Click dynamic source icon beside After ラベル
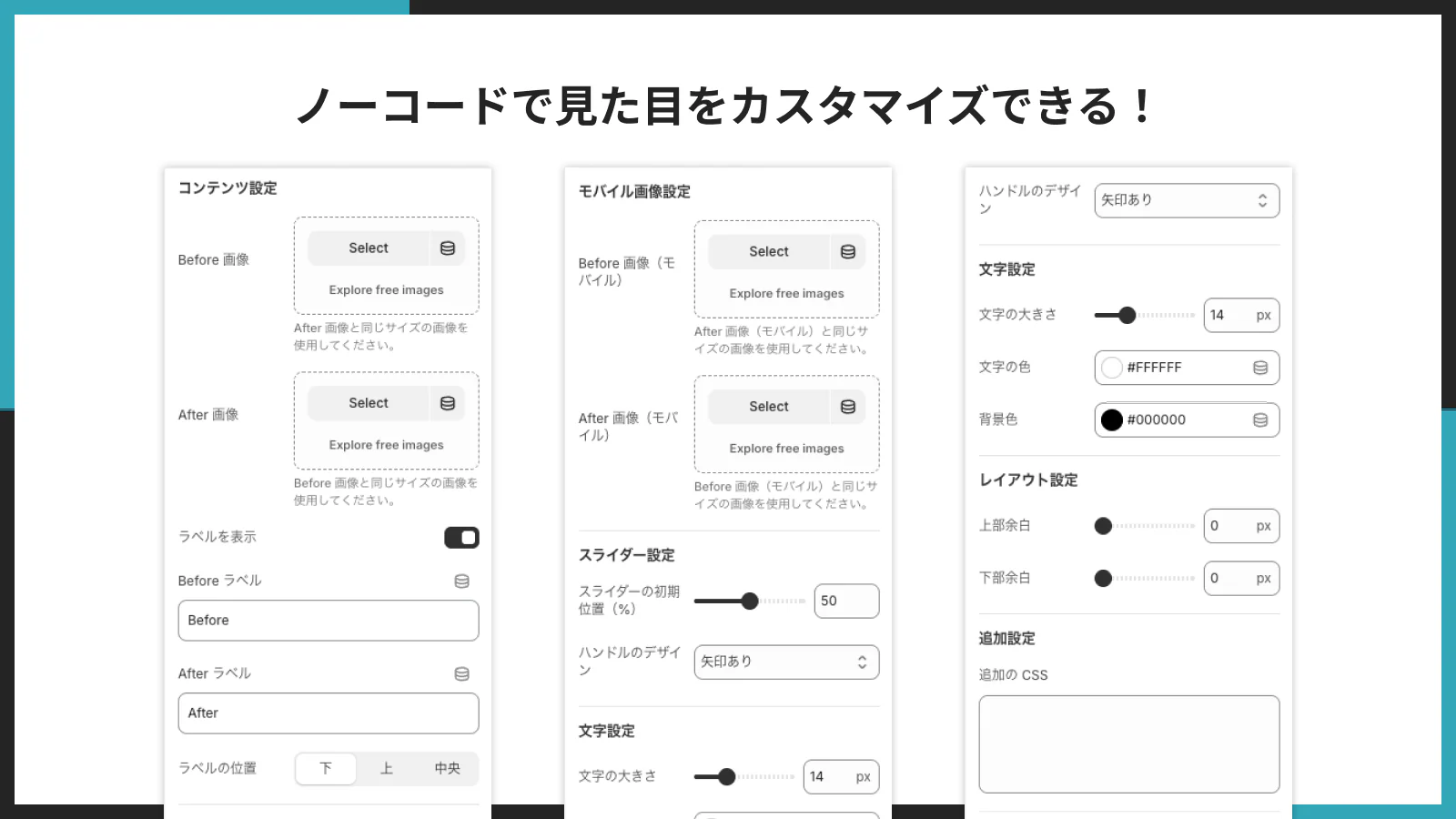The width and height of the screenshot is (1456, 819). [x=461, y=673]
